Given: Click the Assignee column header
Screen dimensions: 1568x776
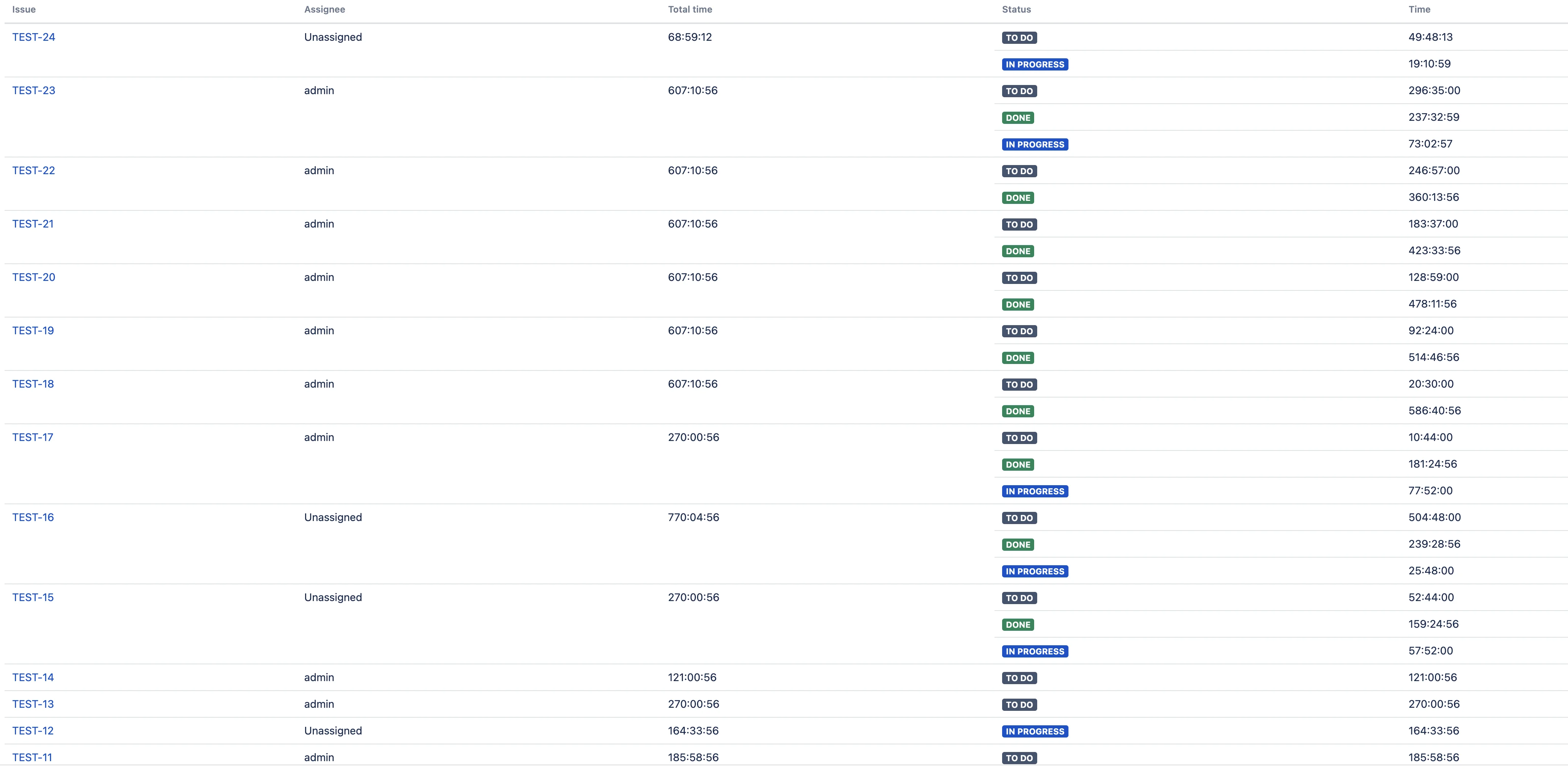Looking at the screenshot, I should click(325, 10).
